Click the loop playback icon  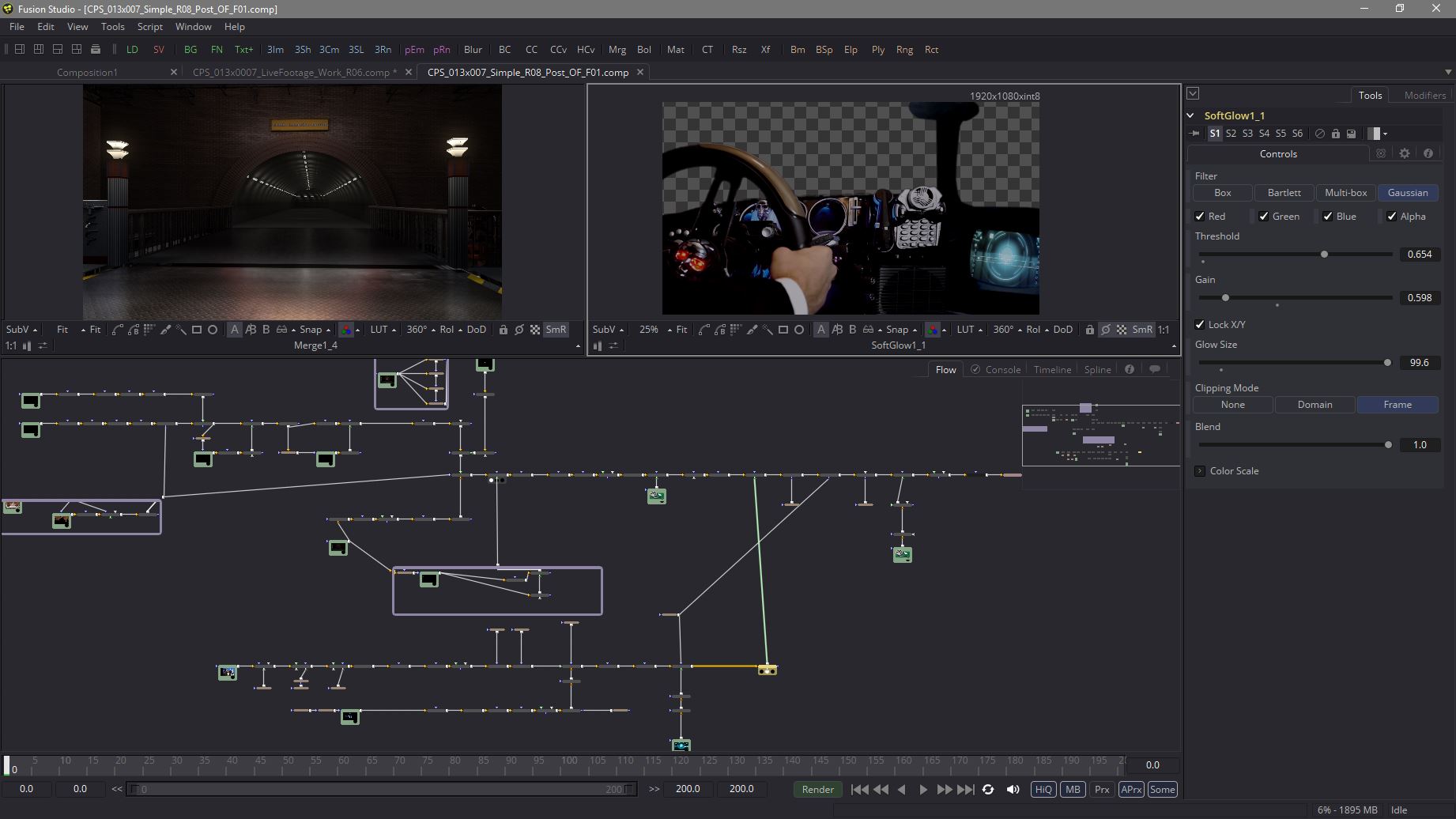click(988, 790)
